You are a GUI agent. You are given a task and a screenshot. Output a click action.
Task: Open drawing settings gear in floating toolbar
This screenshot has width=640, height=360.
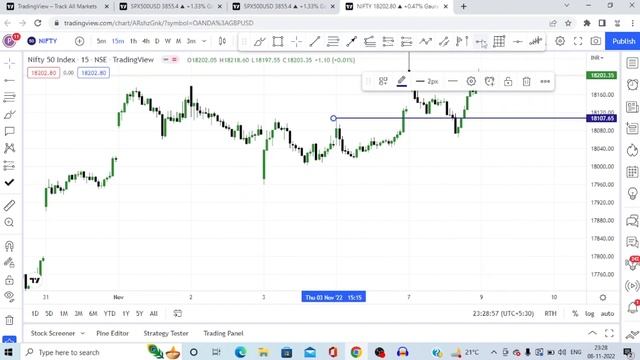tap(471, 81)
